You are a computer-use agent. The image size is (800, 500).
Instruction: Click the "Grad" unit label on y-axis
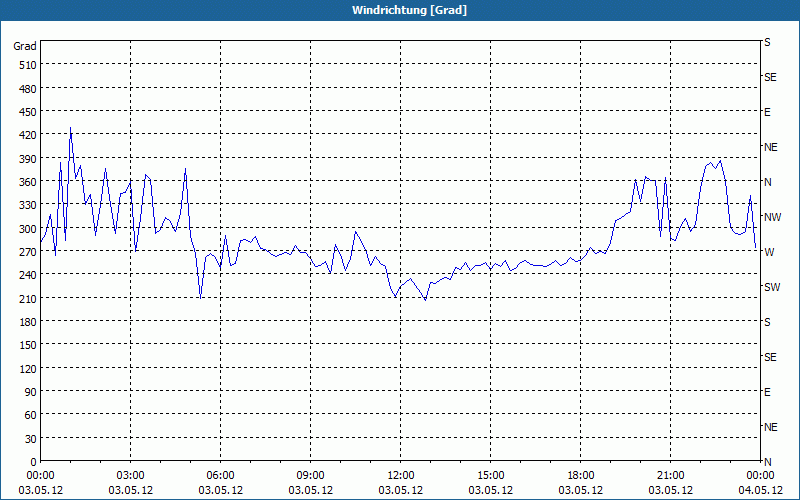pos(25,46)
